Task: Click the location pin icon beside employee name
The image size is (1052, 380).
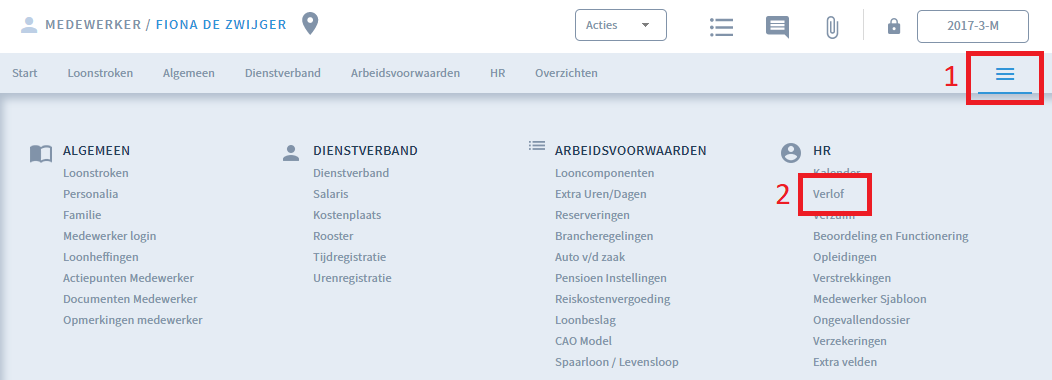Action: tap(309, 24)
